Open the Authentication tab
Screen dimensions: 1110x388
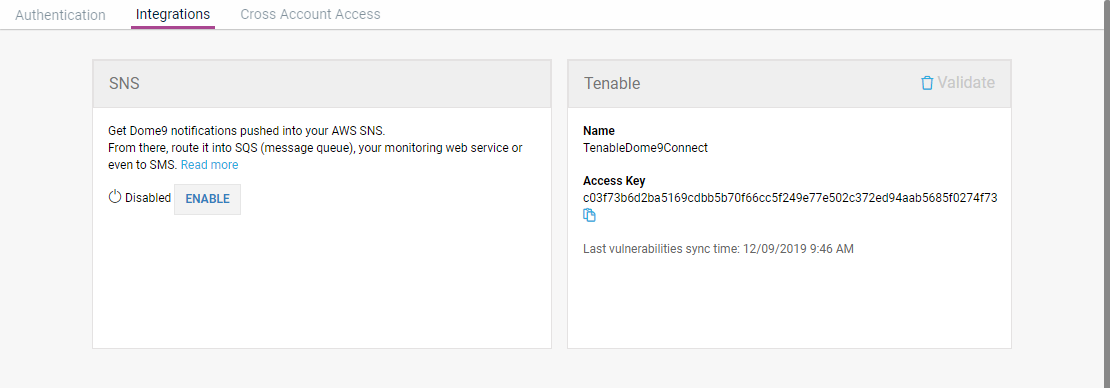pos(60,14)
